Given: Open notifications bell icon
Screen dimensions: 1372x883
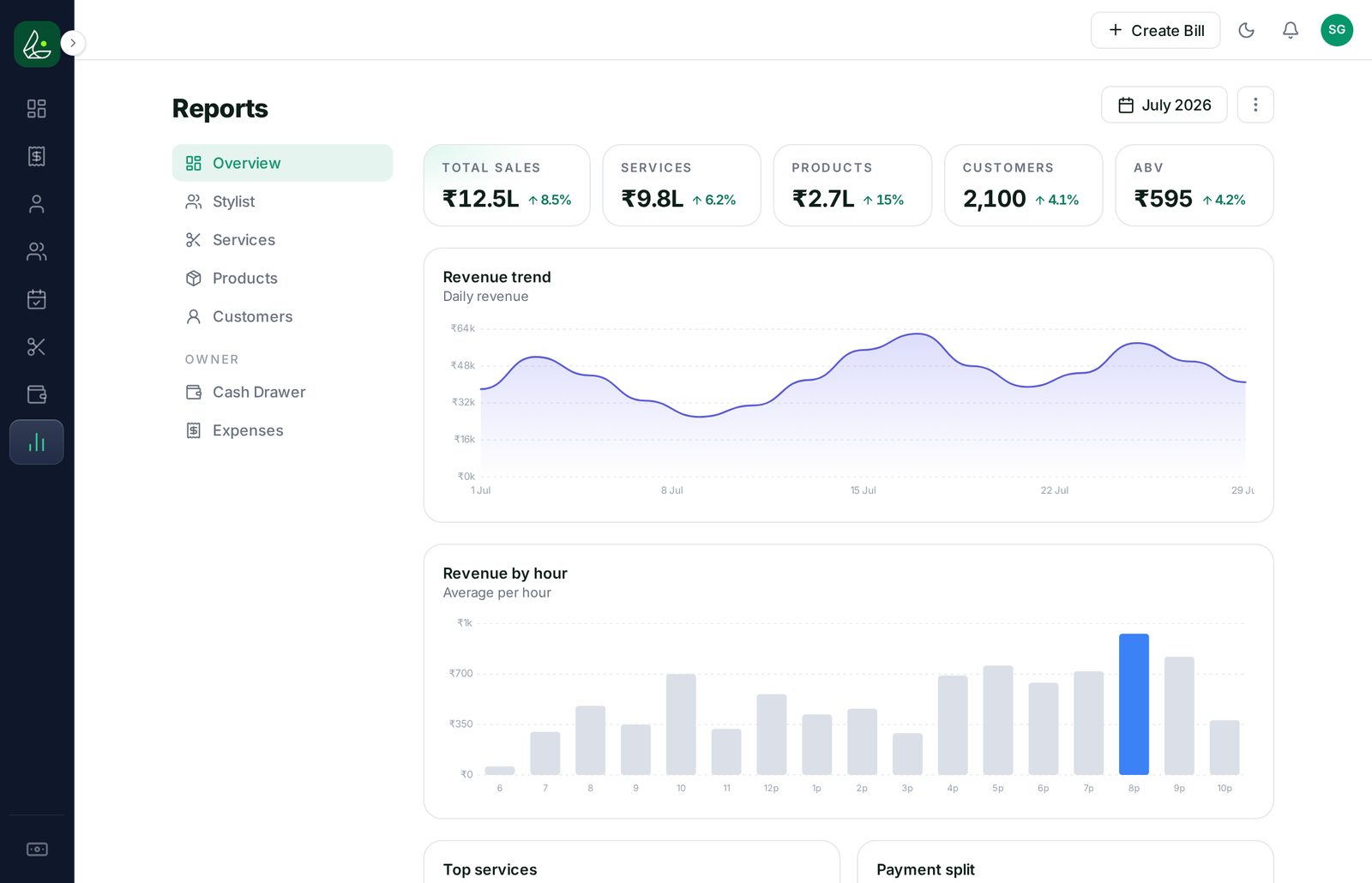Looking at the screenshot, I should [x=1291, y=30].
